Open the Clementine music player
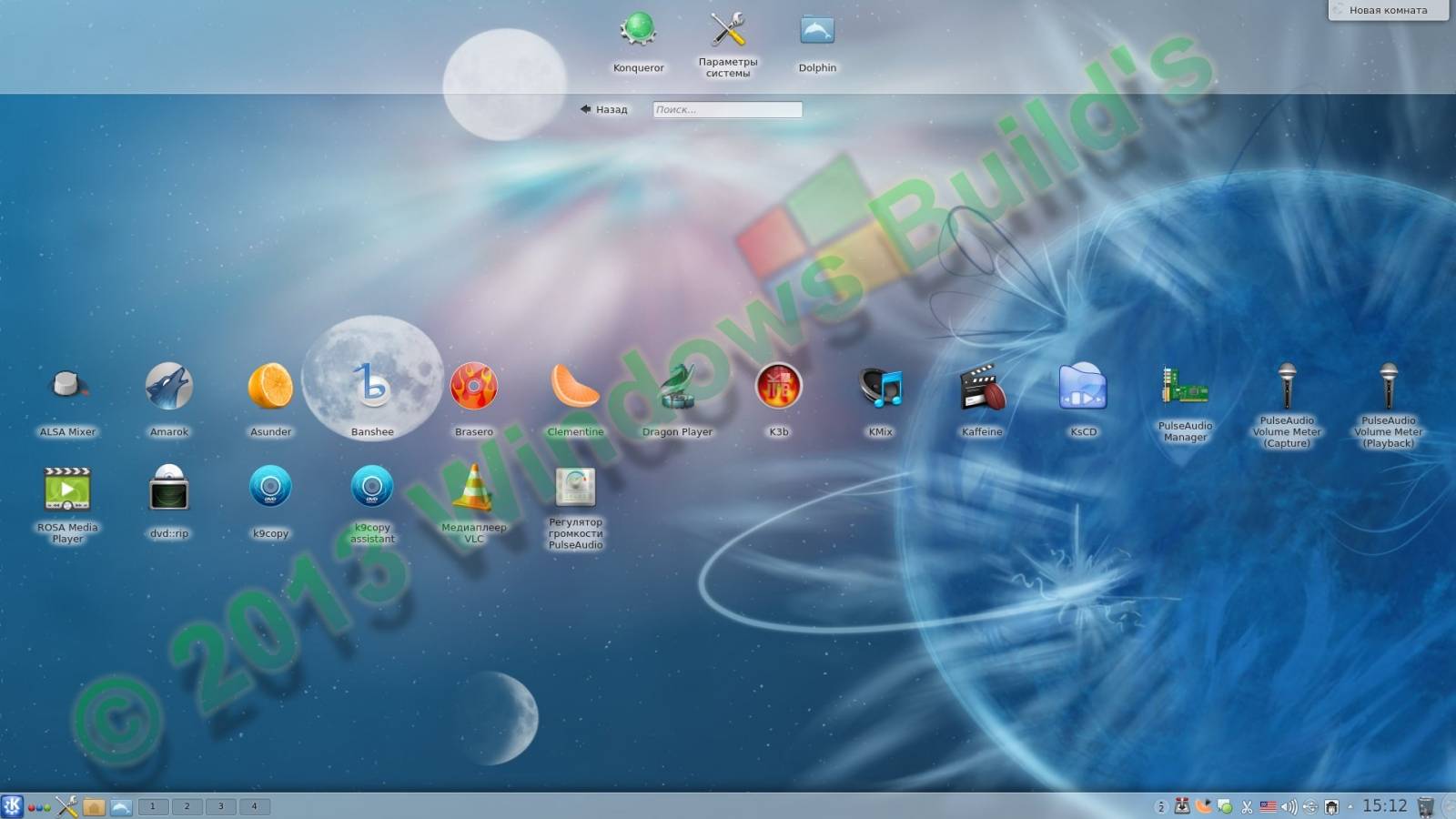 pos(575,400)
